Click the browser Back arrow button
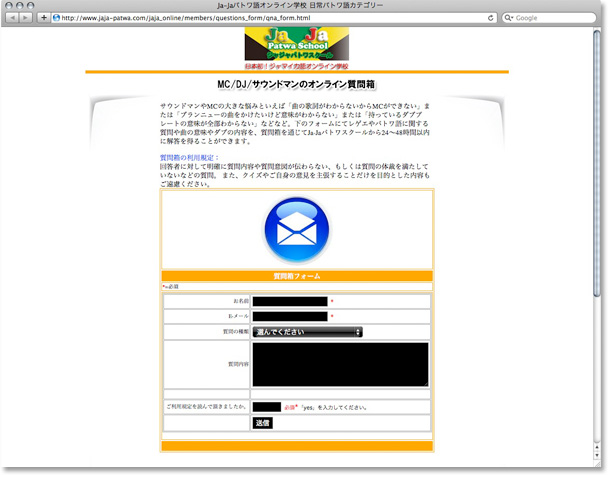The height and width of the screenshot is (477, 610). pos(13,18)
